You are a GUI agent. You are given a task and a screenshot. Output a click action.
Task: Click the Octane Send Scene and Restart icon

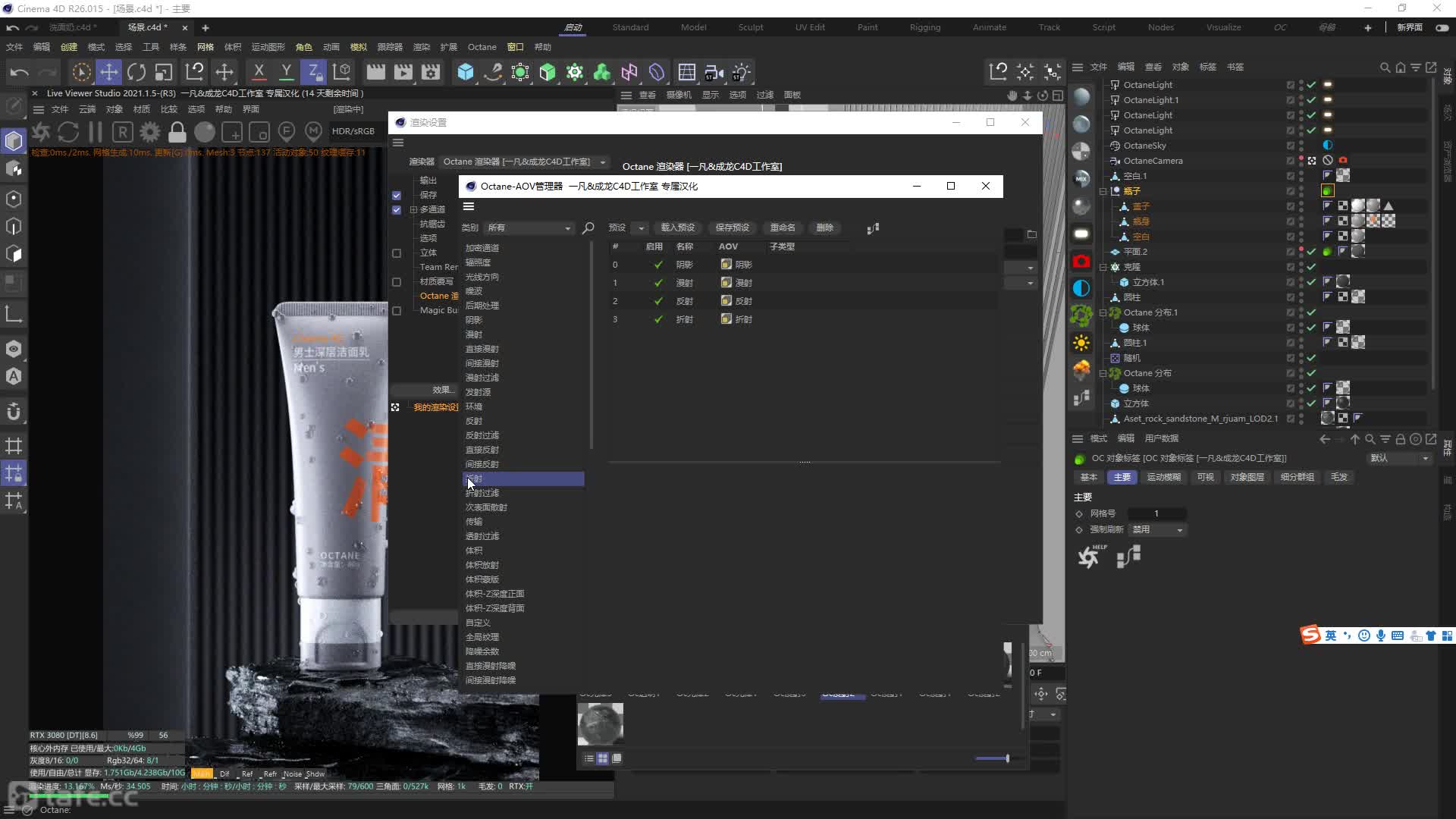41,132
